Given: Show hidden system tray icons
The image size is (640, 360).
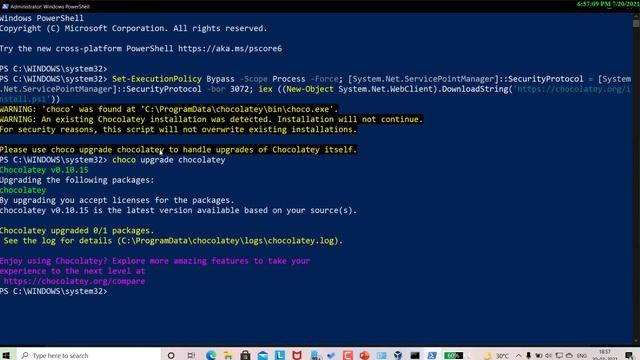Looking at the screenshot, I should (x=518, y=356).
